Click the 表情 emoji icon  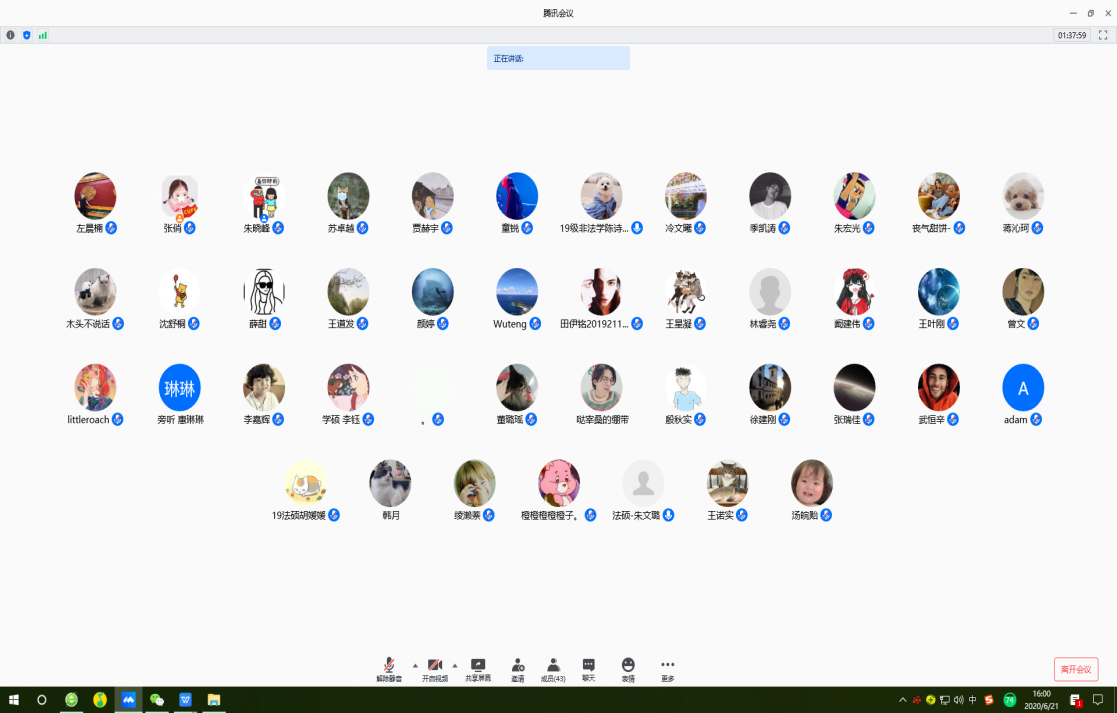(628, 668)
